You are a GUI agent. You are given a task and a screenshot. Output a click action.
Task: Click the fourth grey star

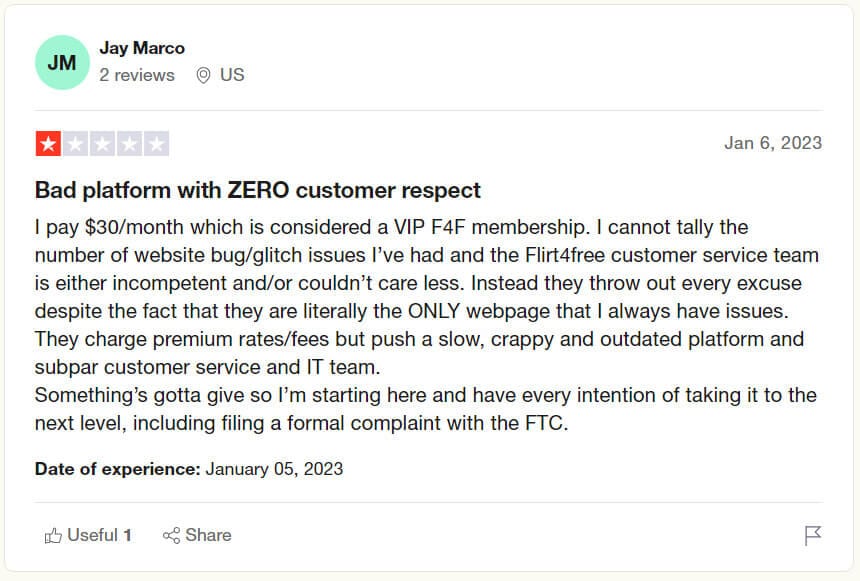pyautogui.click(x=129, y=144)
